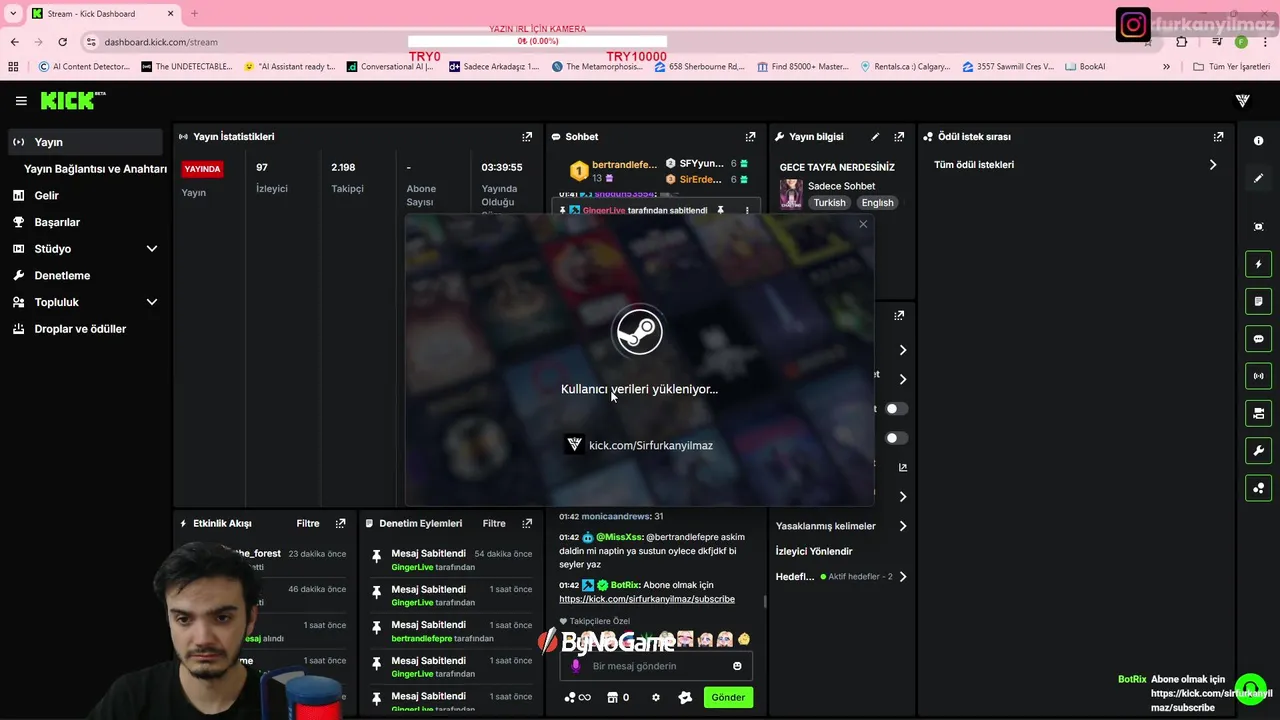Screen dimensions: 1280x720
Task: Click the channel points infinity icon
Action: point(578,697)
